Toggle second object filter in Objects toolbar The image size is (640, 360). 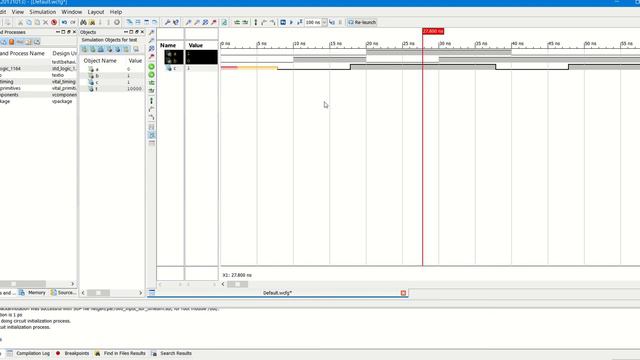[93, 49]
